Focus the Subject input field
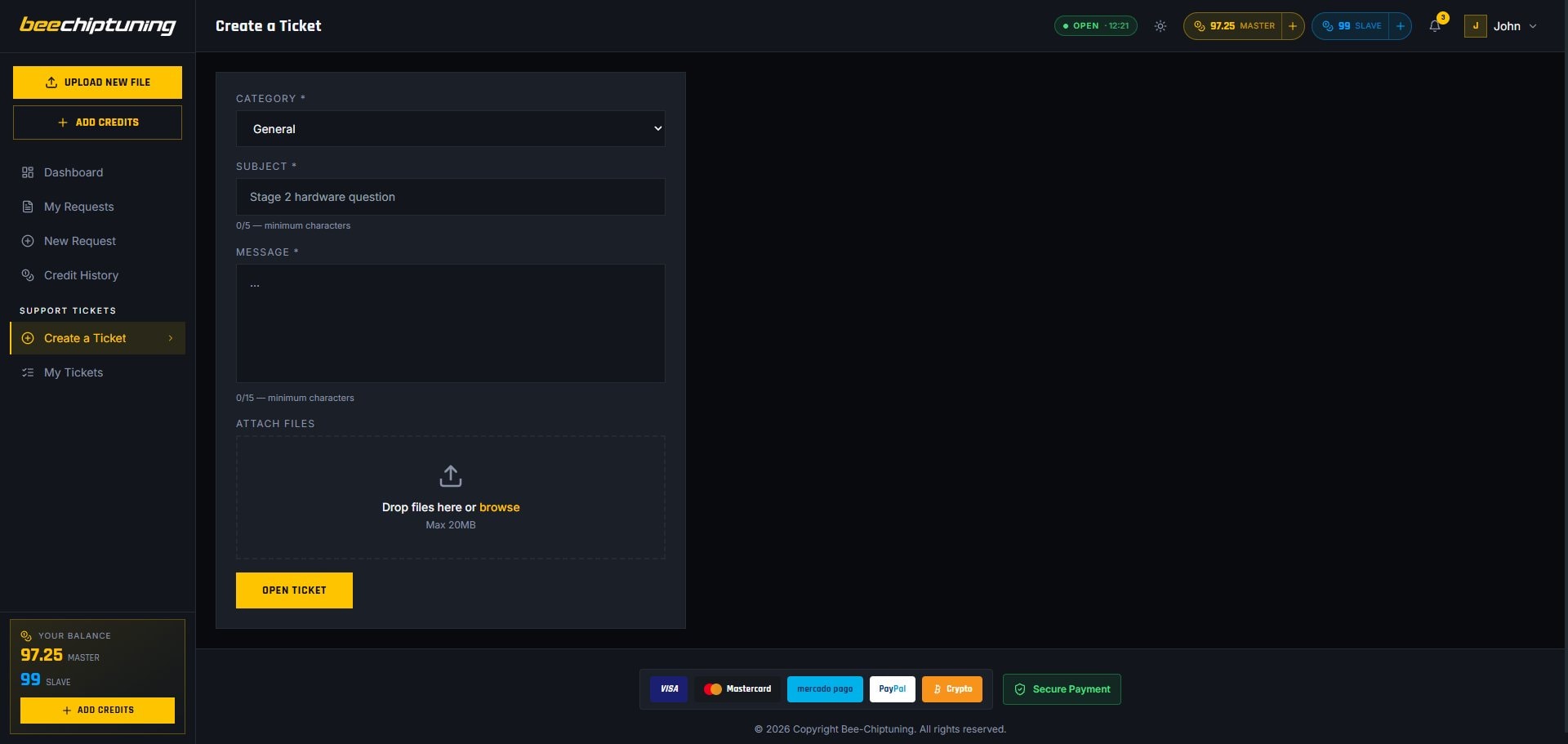This screenshot has width=1568, height=744. point(450,197)
